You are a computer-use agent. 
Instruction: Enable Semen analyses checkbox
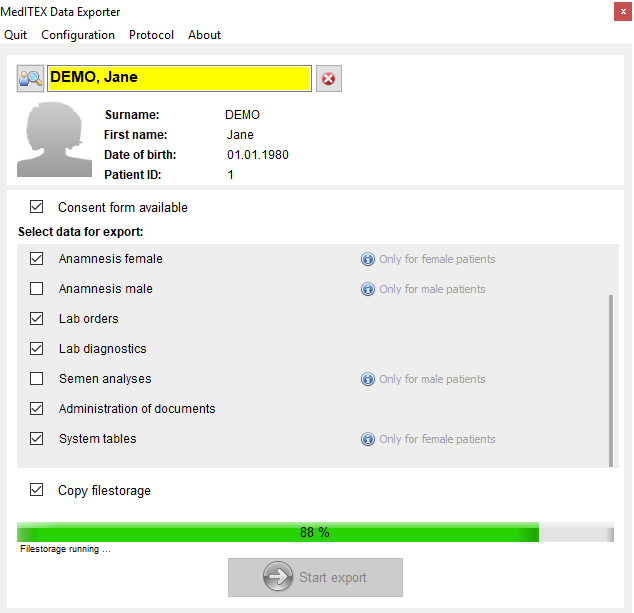(x=36, y=378)
